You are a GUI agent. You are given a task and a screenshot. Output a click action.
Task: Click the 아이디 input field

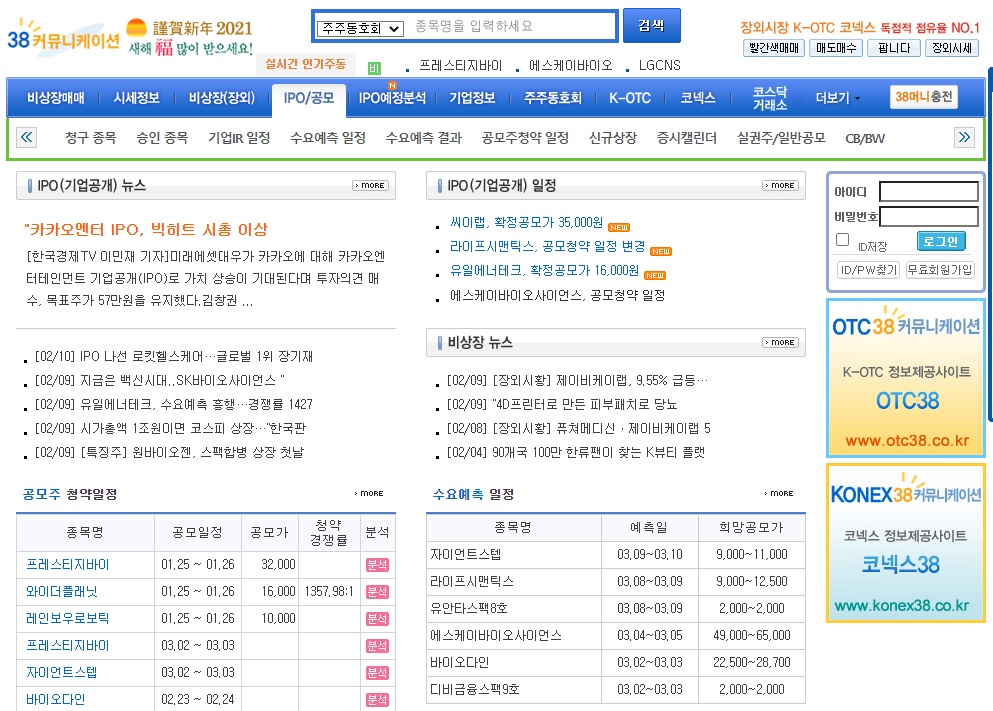click(929, 192)
